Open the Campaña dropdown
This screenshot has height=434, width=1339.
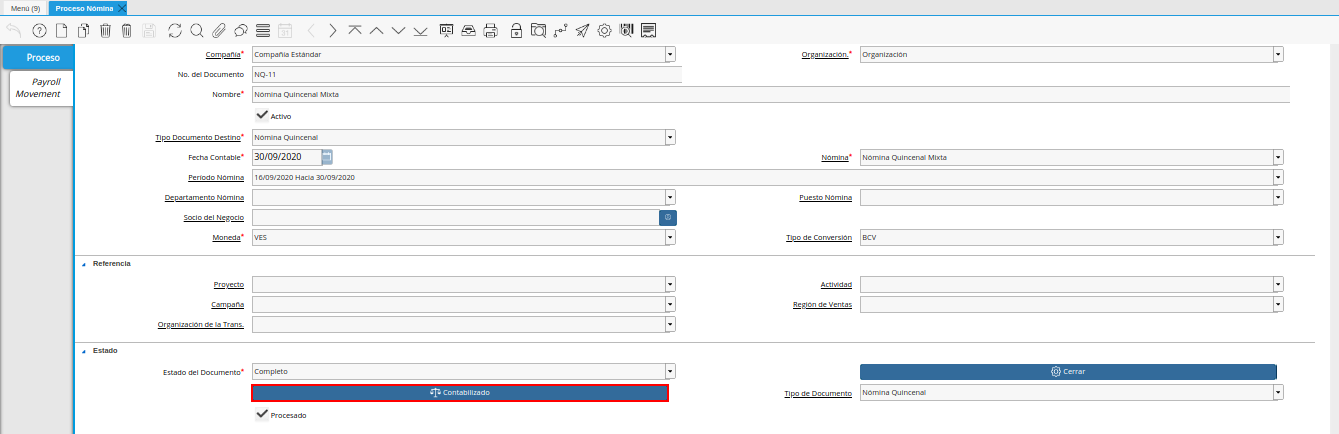click(x=670, y=304)
